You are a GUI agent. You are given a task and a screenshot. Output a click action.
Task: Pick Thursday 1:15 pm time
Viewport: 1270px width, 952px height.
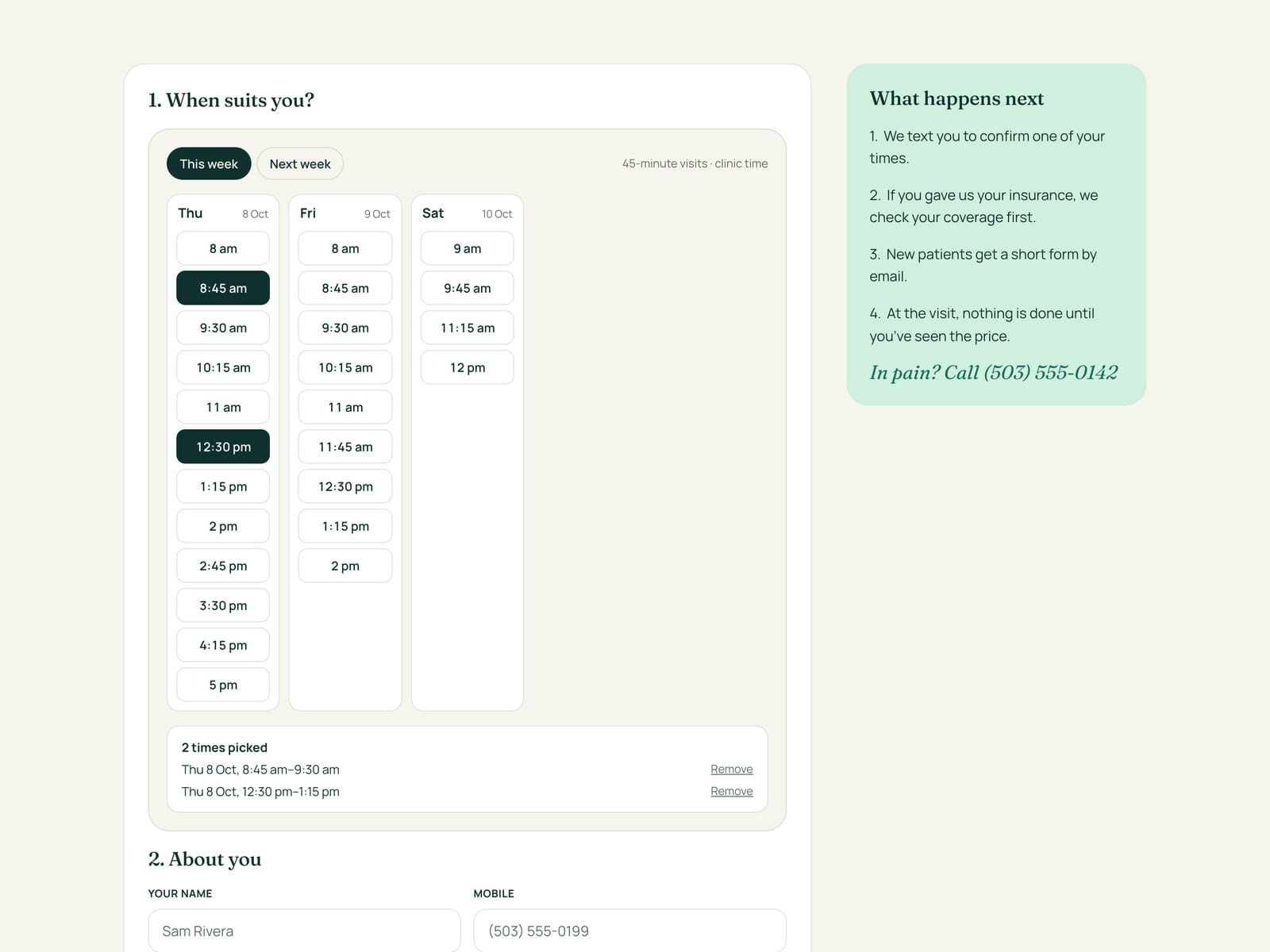(223, 486)
